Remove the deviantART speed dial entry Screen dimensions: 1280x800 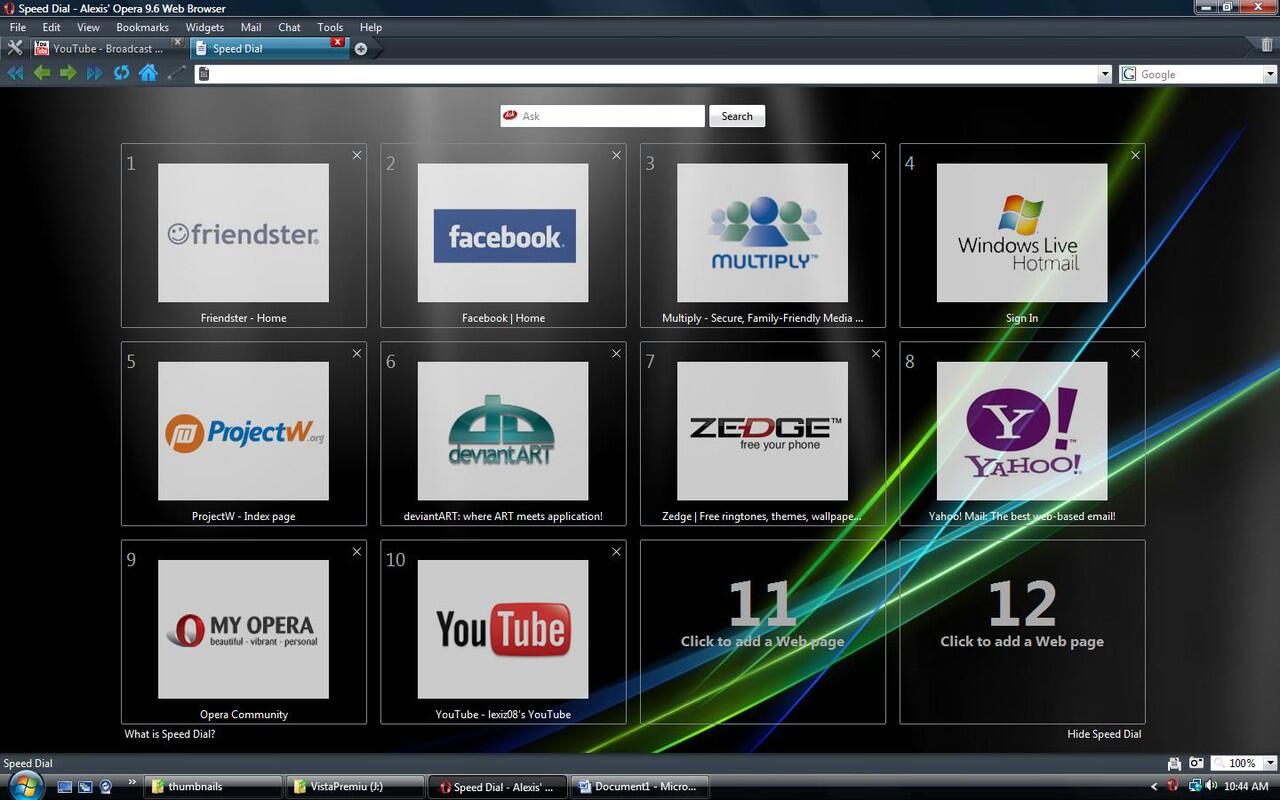click(x=616, y=353)
